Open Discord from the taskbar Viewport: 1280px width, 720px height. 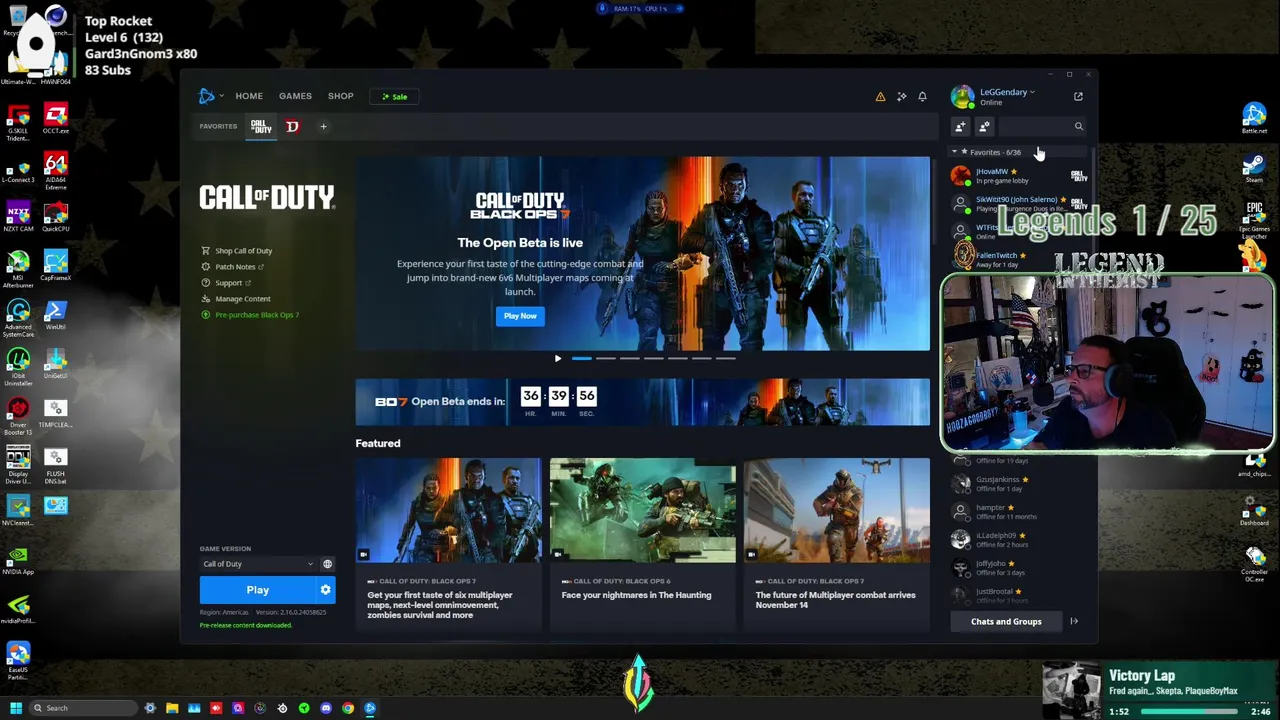[326, 708]
